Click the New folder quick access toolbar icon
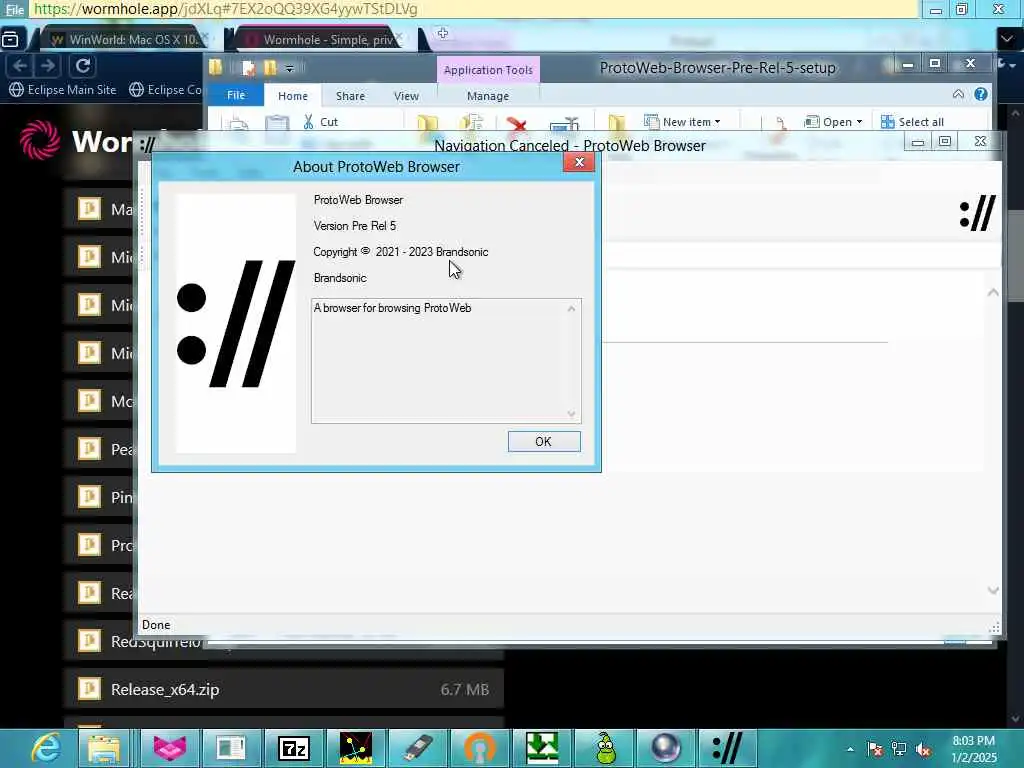The image size is (1024, 768). tap(270, 67)
